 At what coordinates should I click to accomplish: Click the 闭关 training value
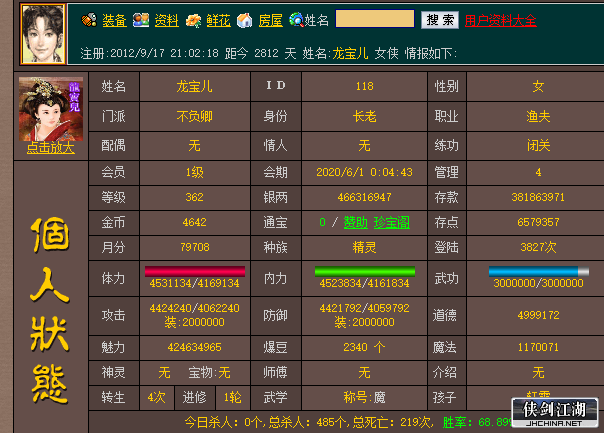538,146
